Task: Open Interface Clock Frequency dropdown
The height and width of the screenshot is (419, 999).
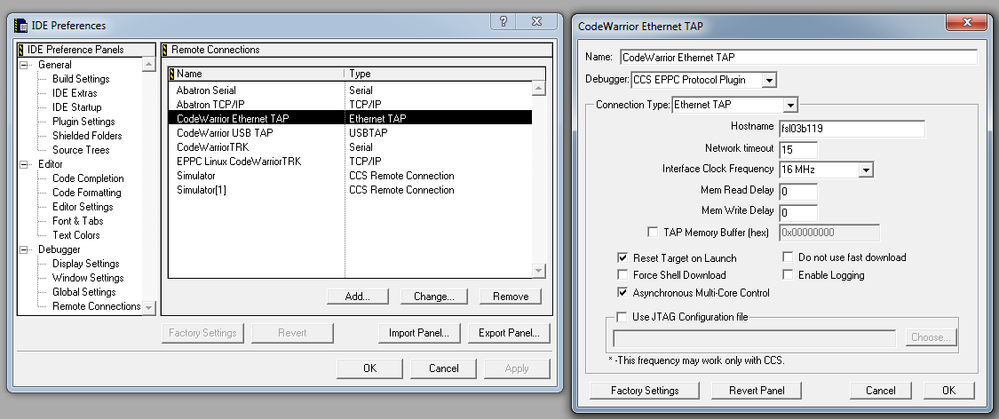Action: point(865,170)
